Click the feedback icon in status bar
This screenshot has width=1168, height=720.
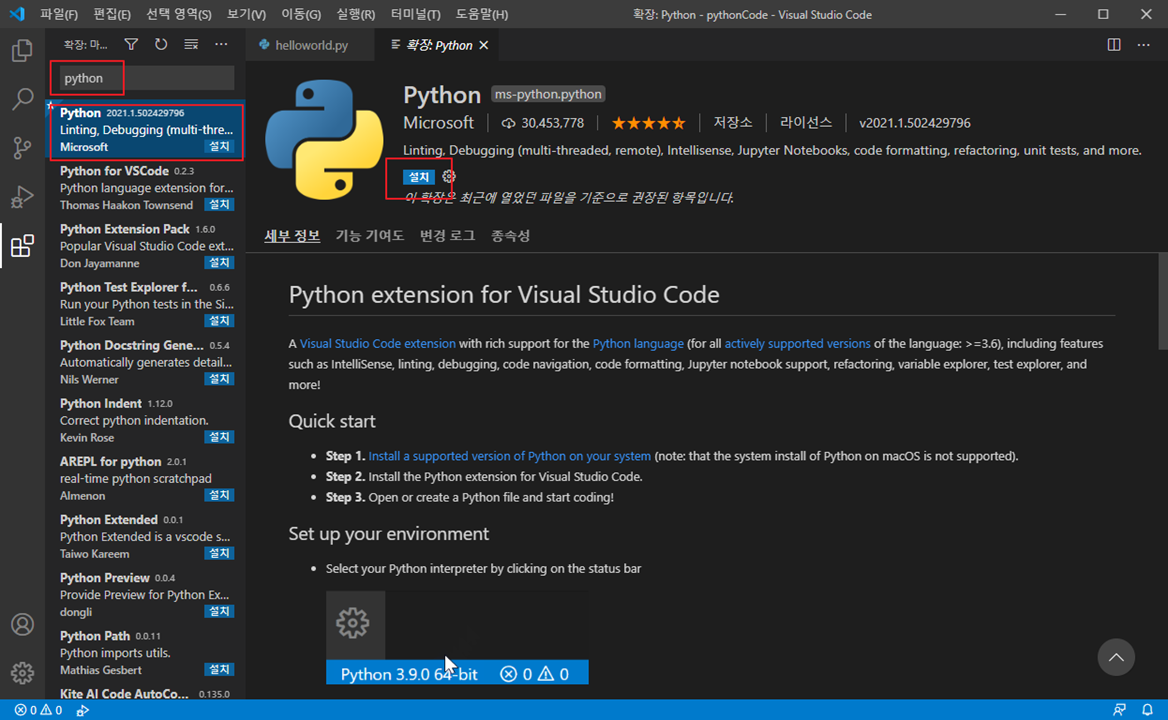coord(1119,710)
